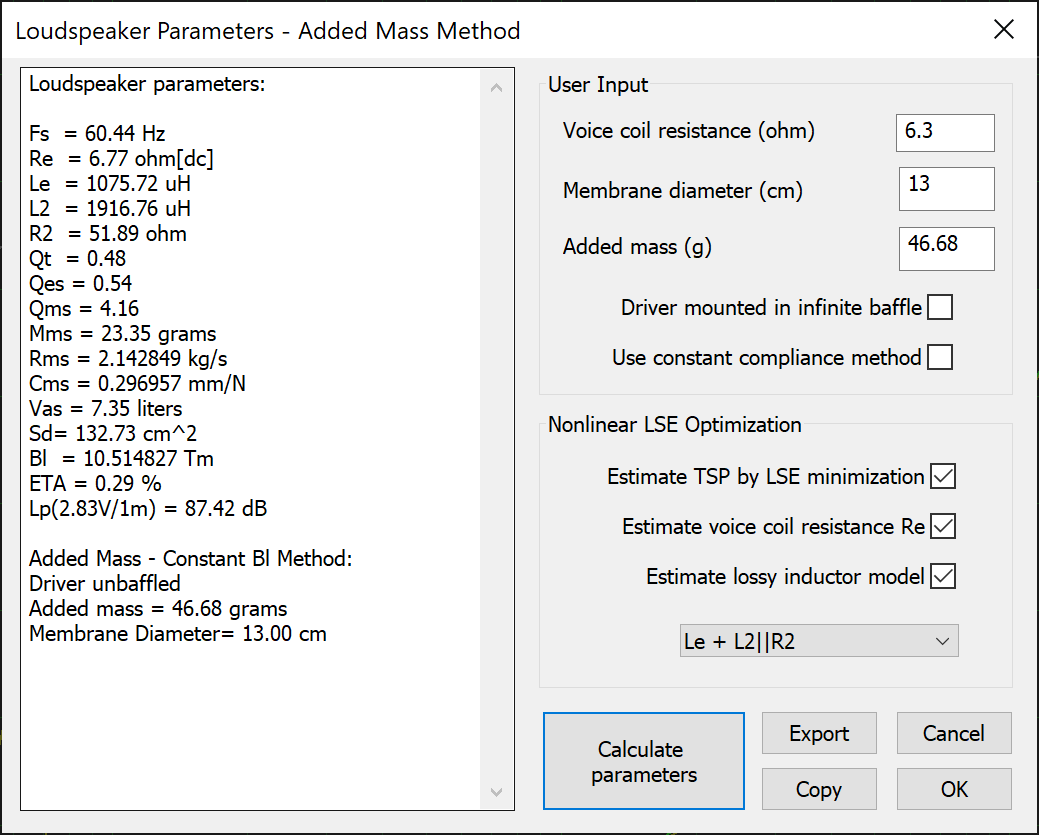Screen dimensions: 1039x835
Task: Disable Estimate lossy inductor model
Action: (x=943, y=576)
